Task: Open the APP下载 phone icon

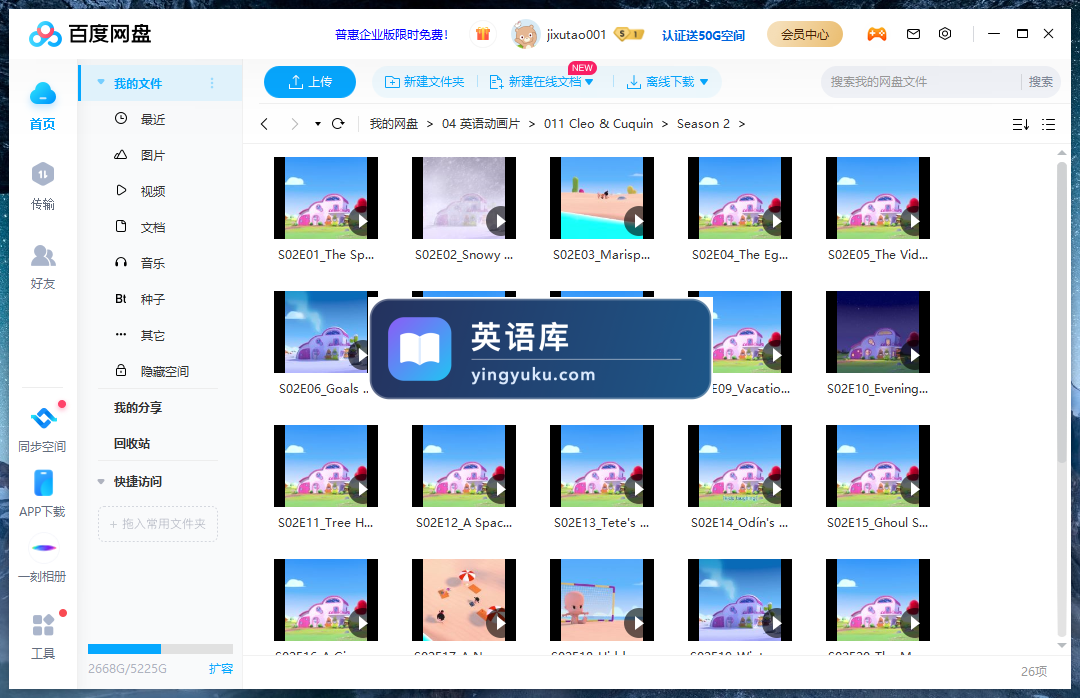Action: pyautogui.click(x=43, y=483)
